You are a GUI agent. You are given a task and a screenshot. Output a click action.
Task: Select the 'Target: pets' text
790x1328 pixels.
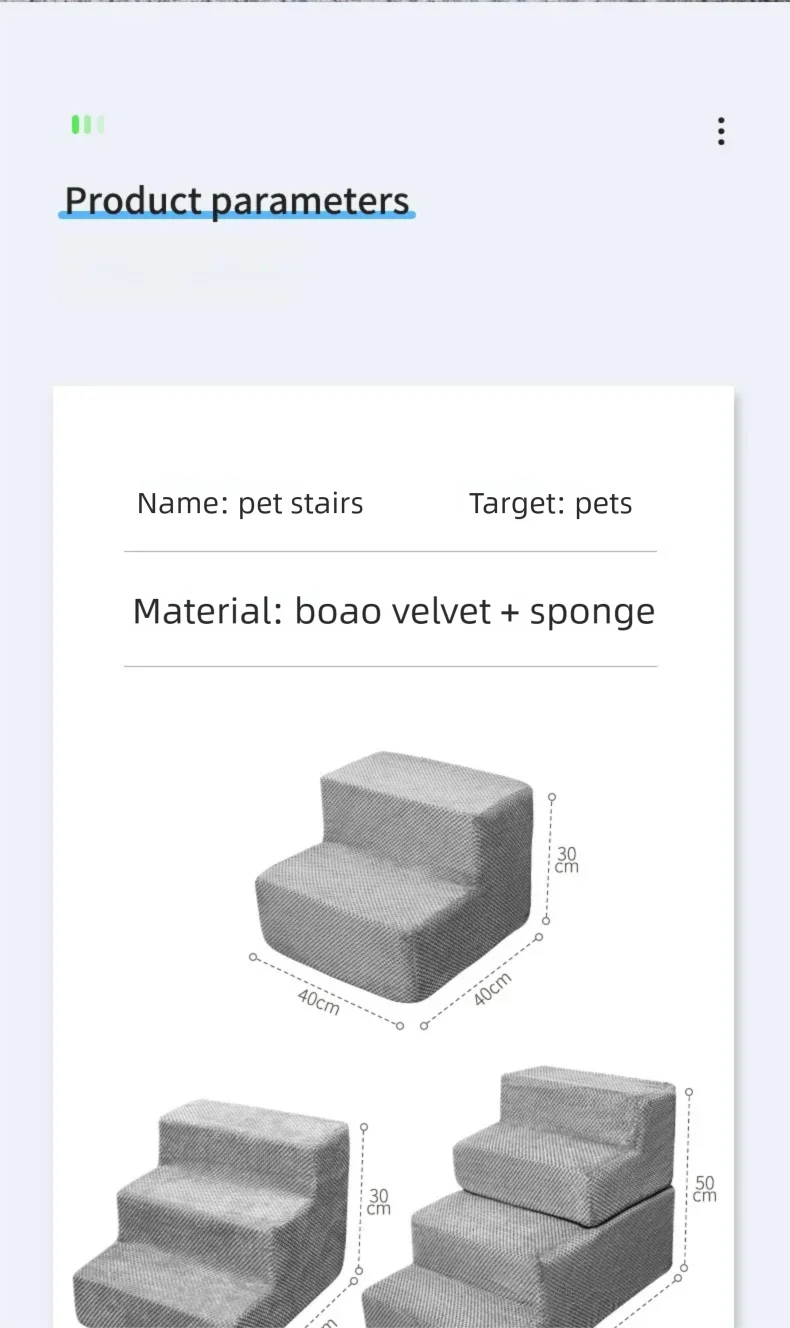pyautogui.click(x=550, y=503)
